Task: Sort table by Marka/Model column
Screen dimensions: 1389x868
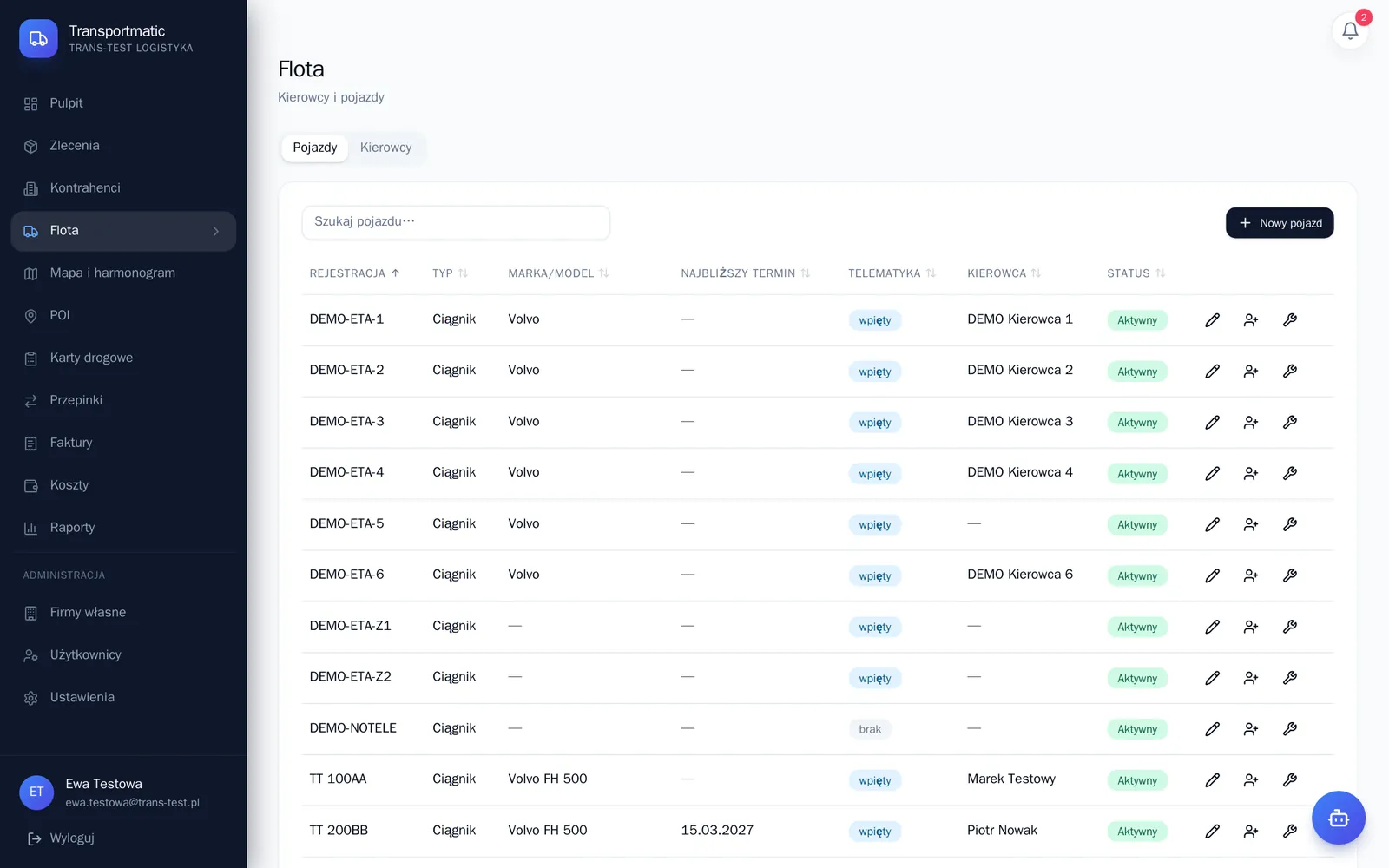Action: point(558,273)
